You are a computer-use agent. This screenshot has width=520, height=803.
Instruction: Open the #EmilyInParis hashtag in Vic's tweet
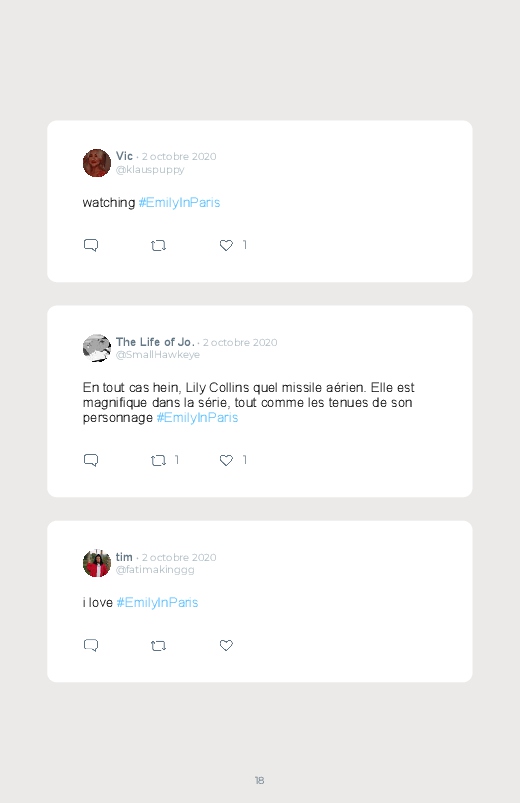click(179, 203)
